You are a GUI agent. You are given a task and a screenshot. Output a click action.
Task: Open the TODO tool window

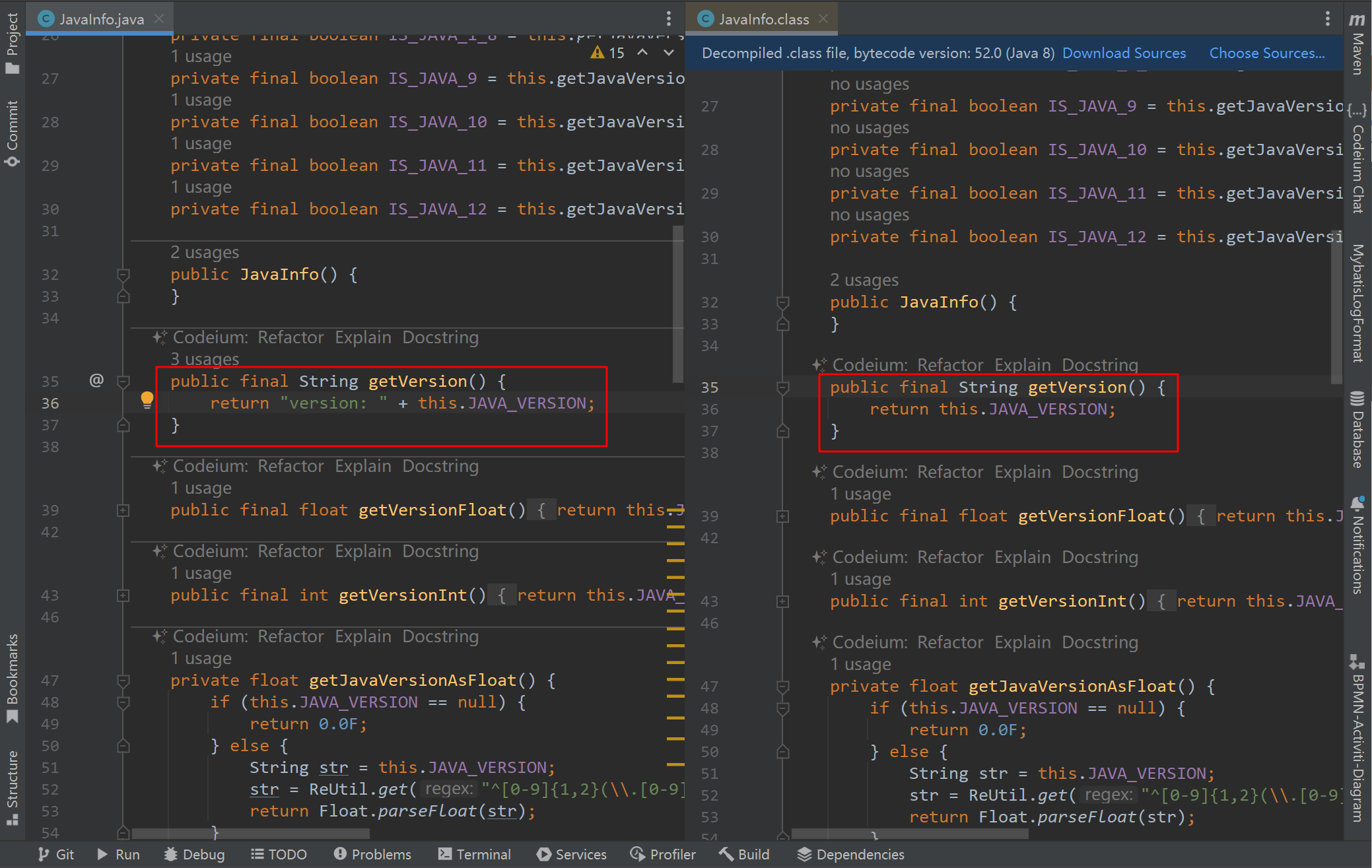pyautogui.click(x=279, y=854)
